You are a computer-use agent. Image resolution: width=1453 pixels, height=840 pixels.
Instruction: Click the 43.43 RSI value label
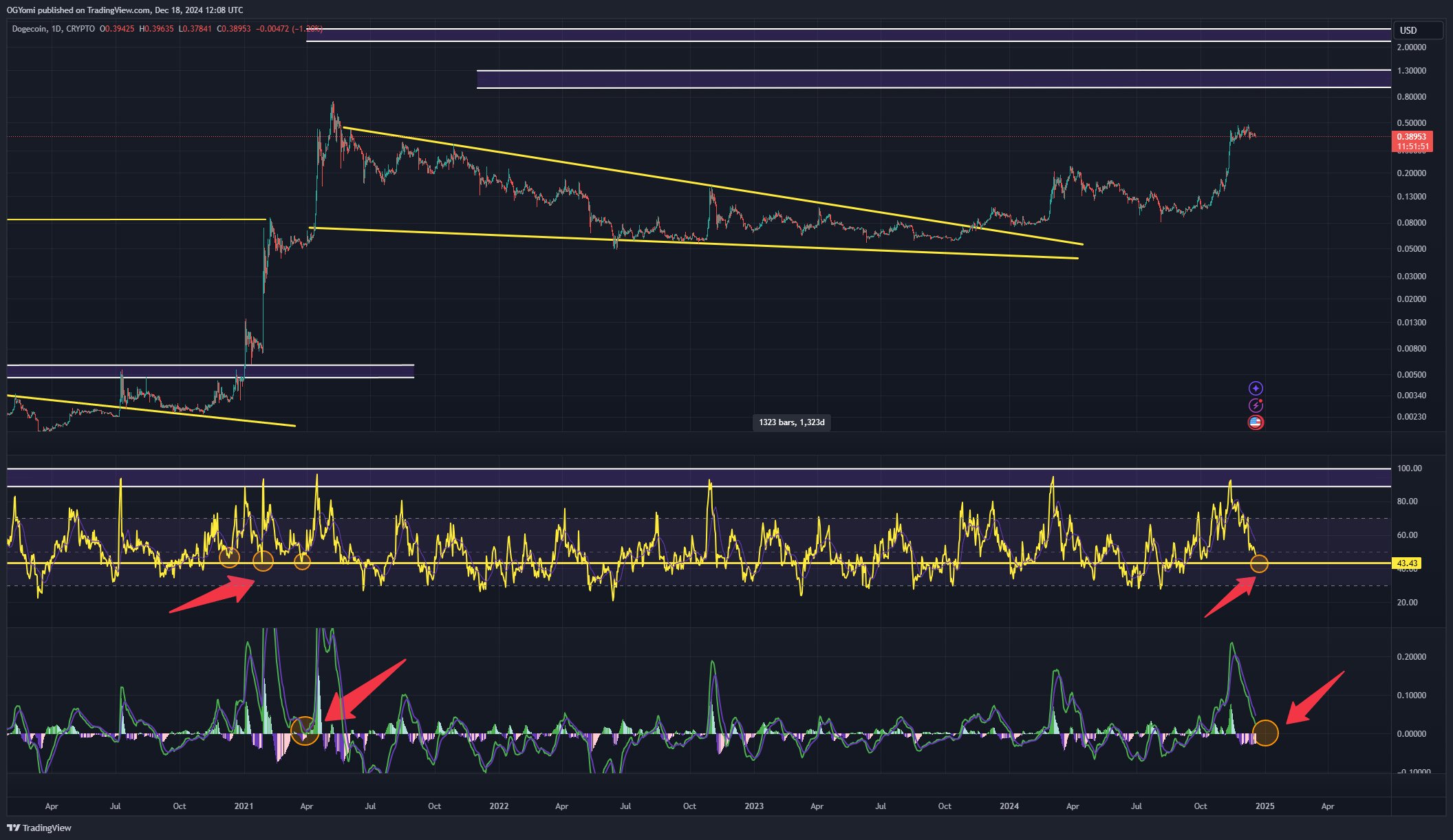pos(1406,563)
